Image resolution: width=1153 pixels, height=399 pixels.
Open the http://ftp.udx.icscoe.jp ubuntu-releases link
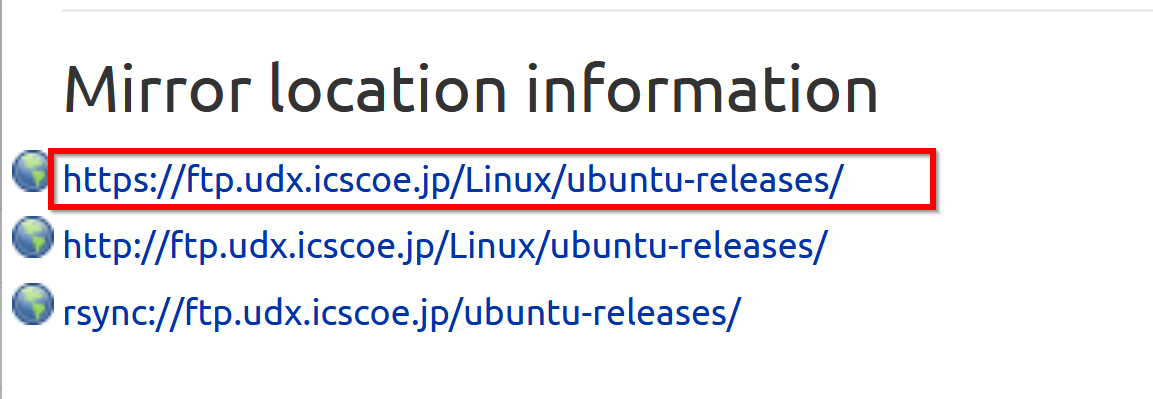pos(445,246)
